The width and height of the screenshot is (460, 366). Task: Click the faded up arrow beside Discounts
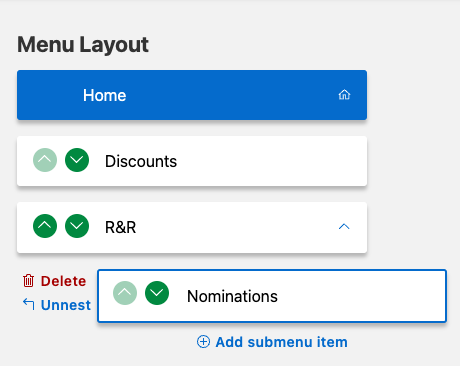pyautogui.click(x=45, y=160)
